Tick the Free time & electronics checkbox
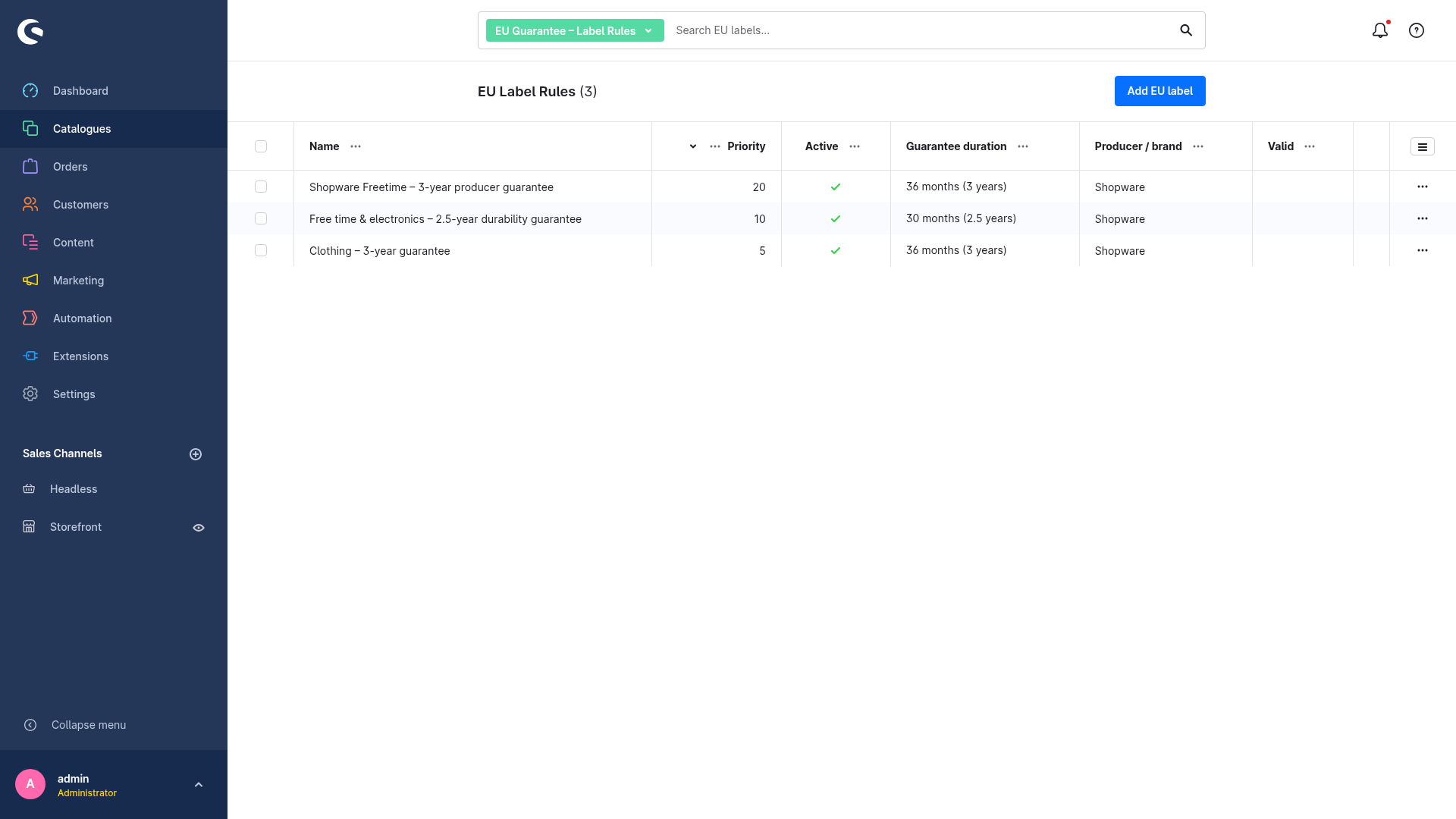Image resolution: width=1456 pixels, height=819 pixels. click(x=261, y=218)
